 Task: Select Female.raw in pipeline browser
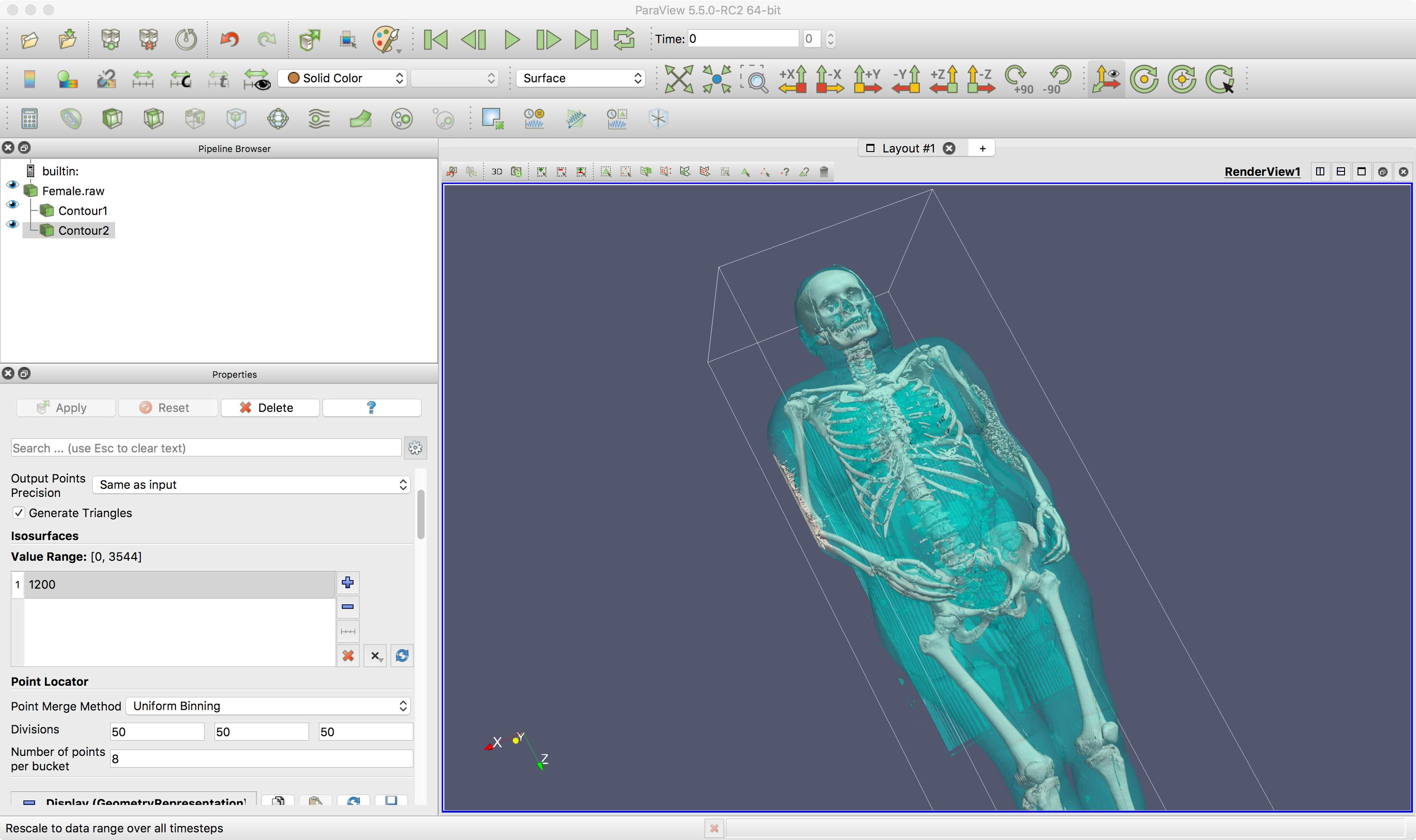click(73, 191)
